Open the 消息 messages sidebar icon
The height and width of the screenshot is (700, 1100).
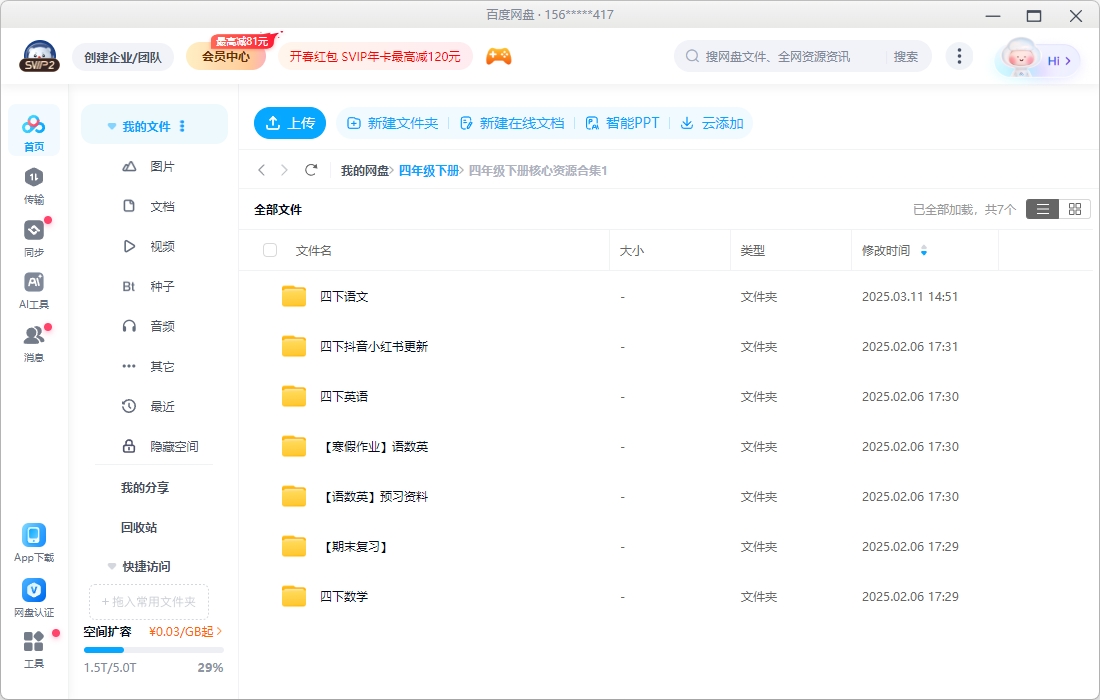[x=34, y=343]
